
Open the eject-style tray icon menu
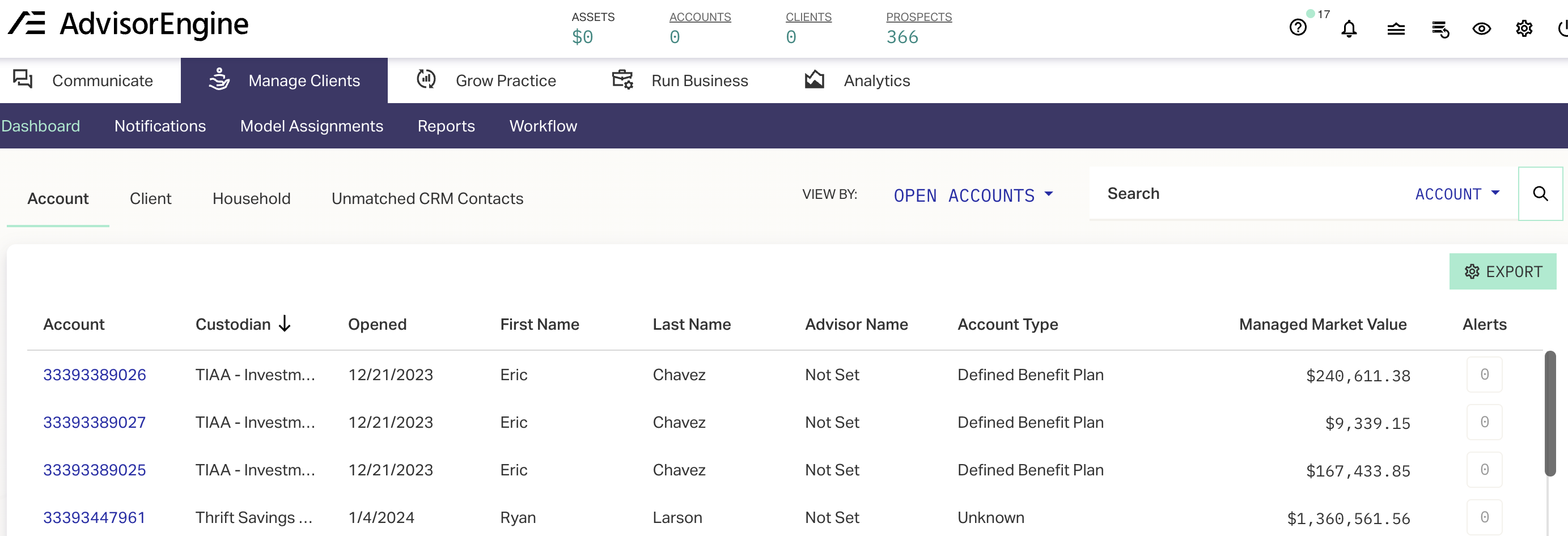pyautogui.click(x=1396, y=28)
